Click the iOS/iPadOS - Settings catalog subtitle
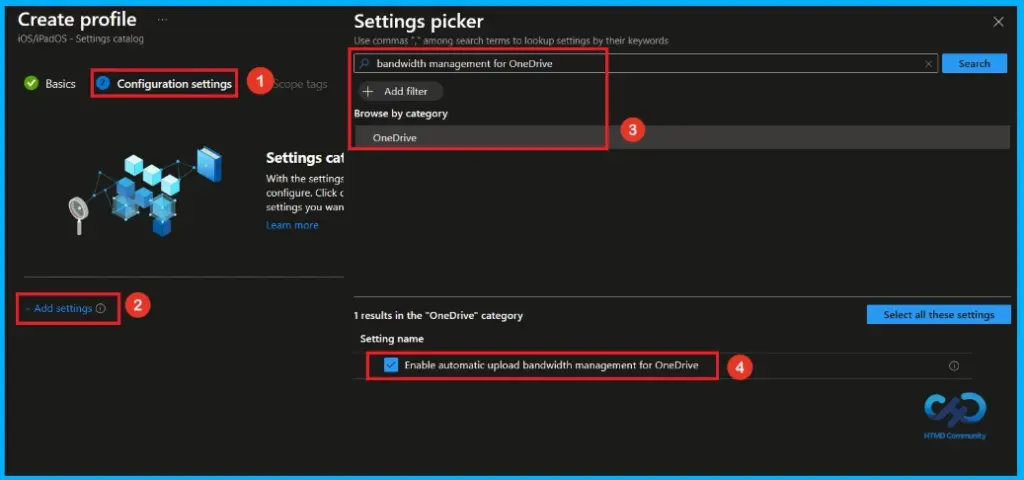Viewport: 1024px width, 480px height. [x=80, y=39]
